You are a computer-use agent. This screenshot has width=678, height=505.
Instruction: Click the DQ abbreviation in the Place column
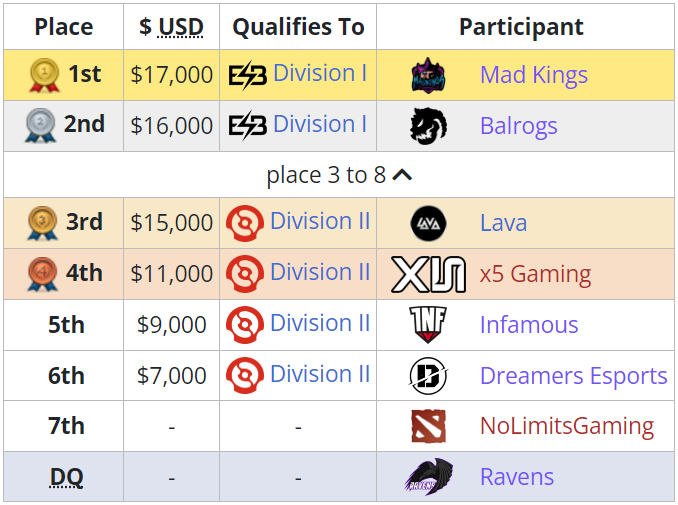tap(66, 478)
